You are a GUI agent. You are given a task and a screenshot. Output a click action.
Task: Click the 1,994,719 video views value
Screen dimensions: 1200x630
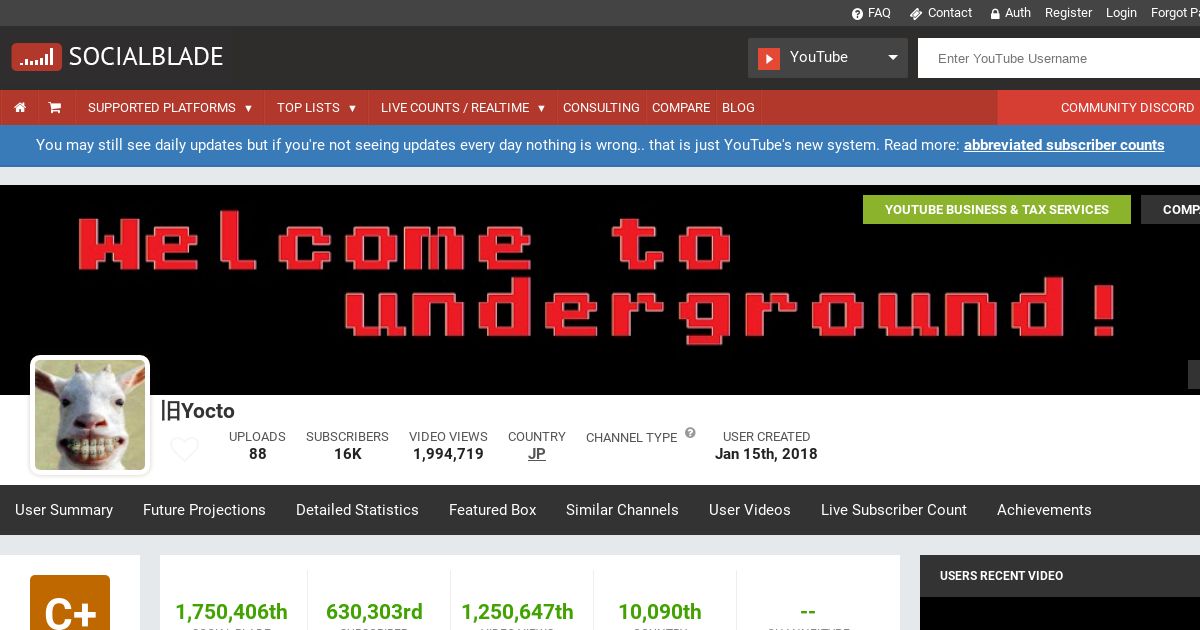click(x=448, y=454)
